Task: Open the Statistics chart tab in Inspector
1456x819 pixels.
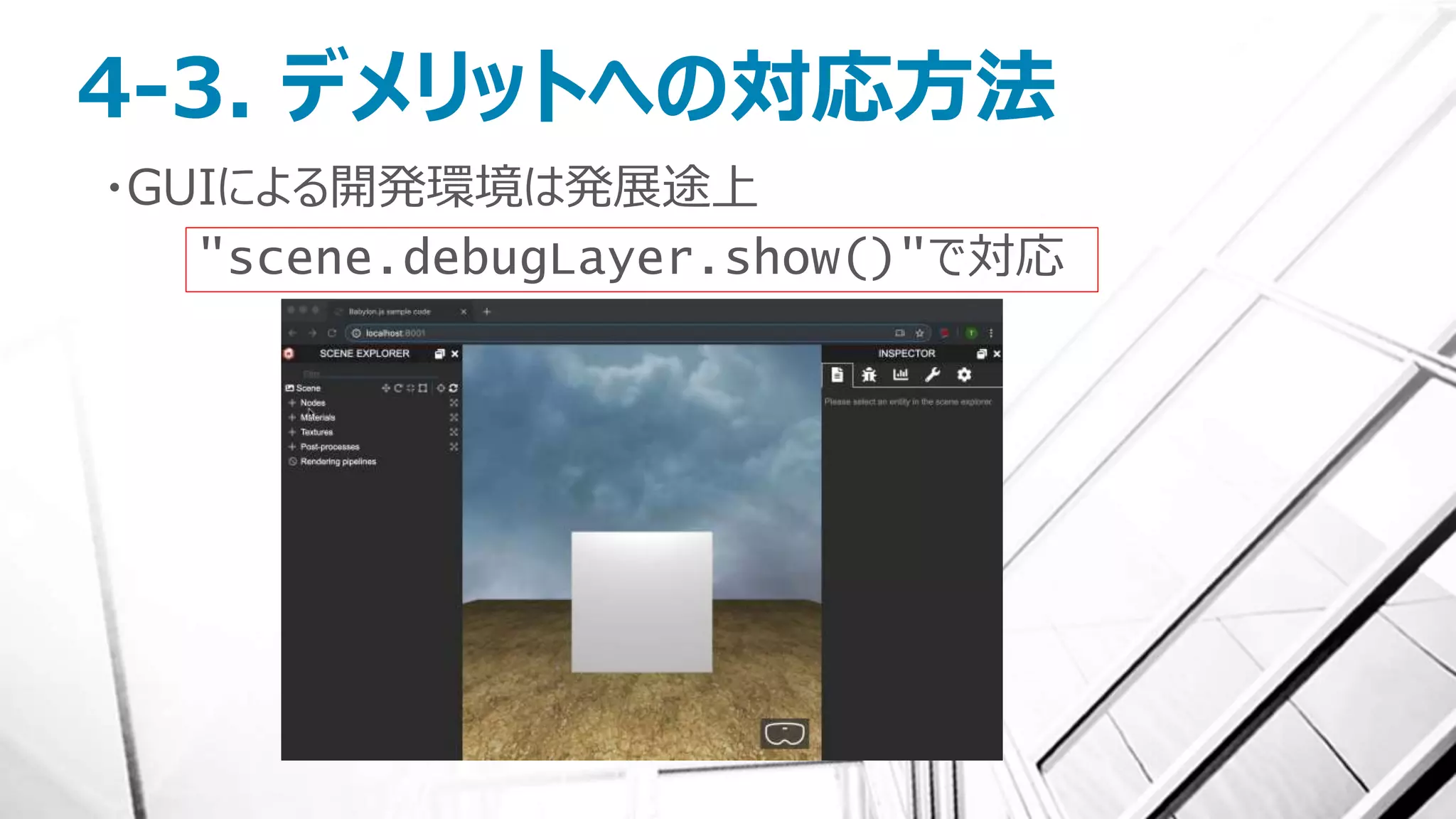Action: point(901,375)
